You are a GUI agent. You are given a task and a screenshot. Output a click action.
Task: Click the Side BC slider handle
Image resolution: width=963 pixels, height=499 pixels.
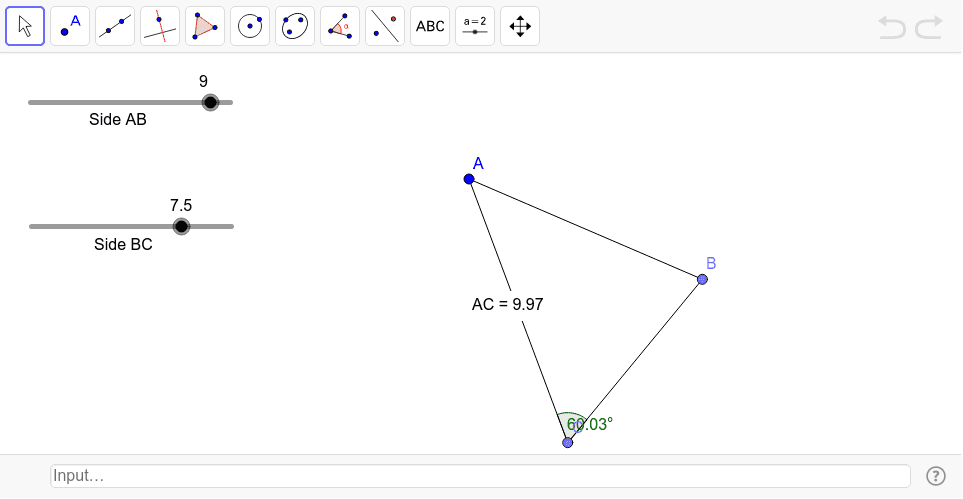[x=181, y=227]
